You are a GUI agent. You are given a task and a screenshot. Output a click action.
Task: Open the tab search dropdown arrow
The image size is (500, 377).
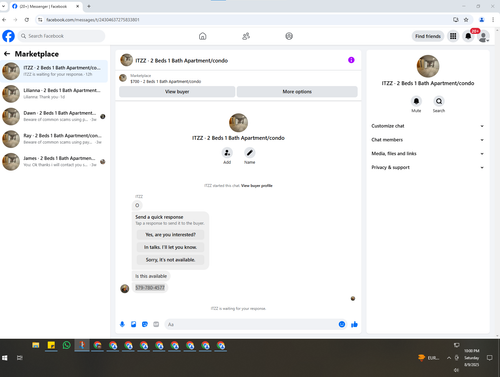[3, 6]
